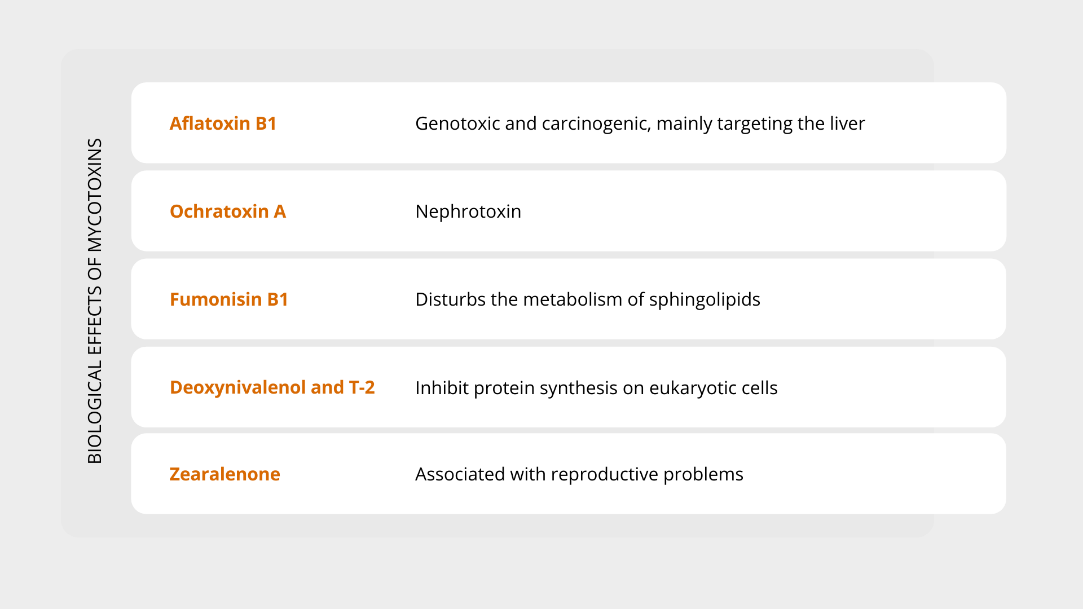The width and height of the screenshot is (1083, 609).
Task: Click the vertical Biological Effects of Mycotoxins title
Action: pos(95,301)
